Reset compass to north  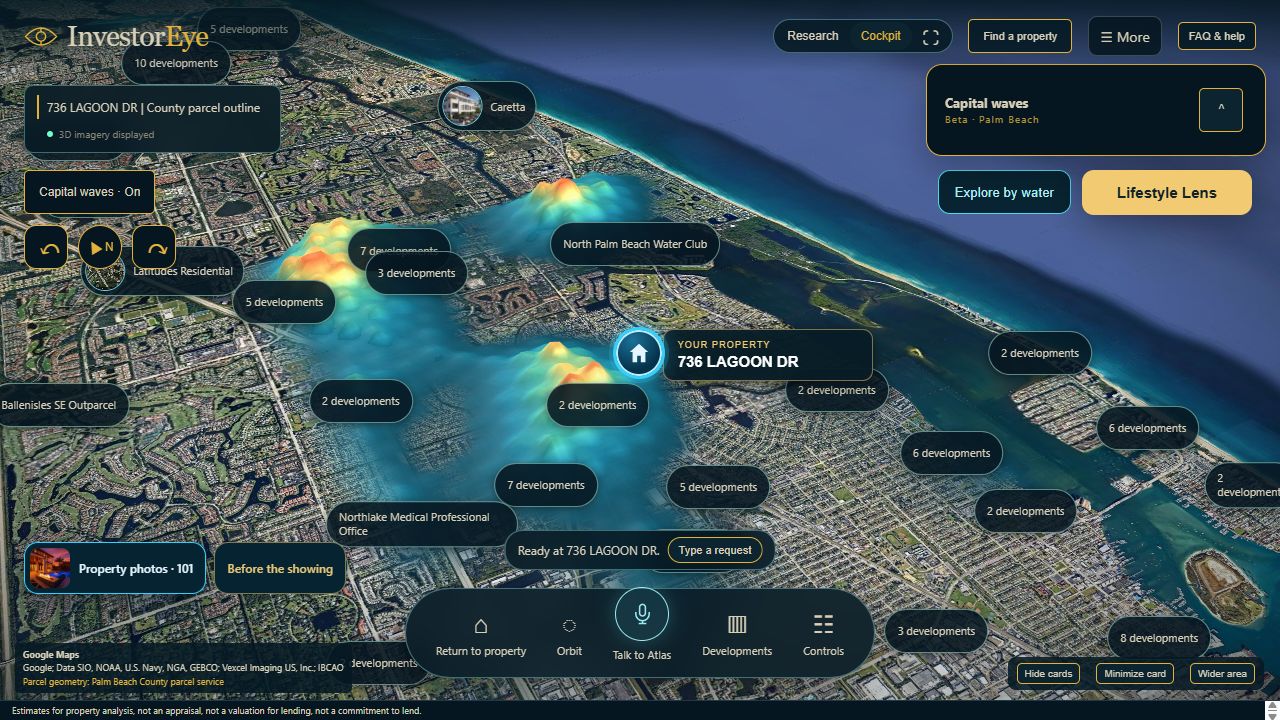tap(100, 247)
